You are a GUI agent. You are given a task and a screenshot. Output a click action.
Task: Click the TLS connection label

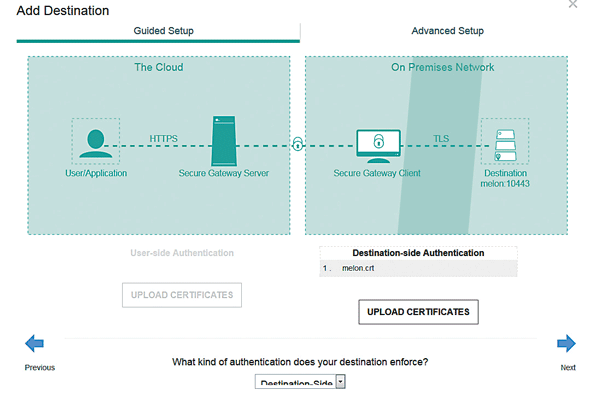441,138
